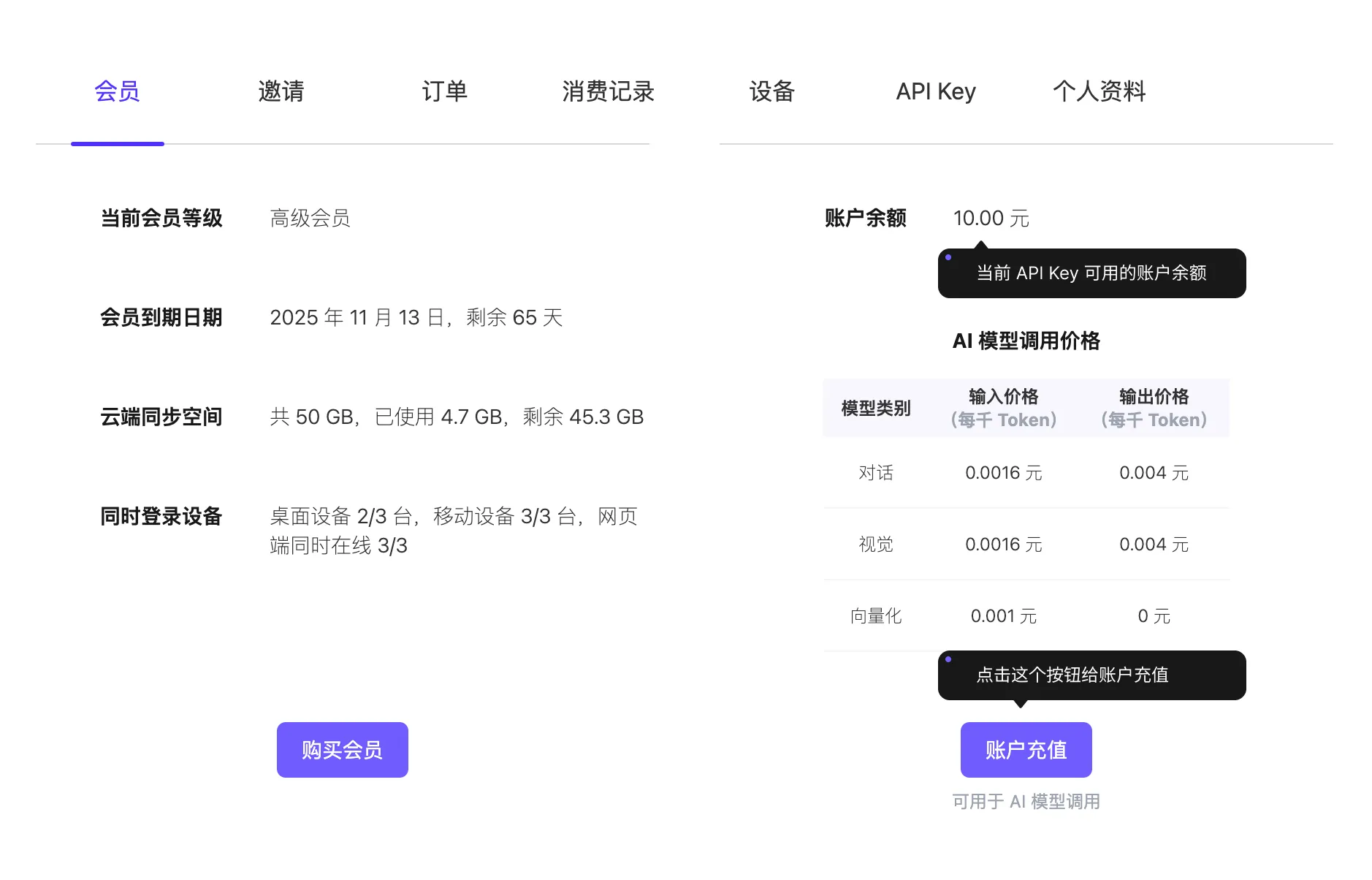Click the 账户充值 button
1372x880 pixels.
[x=1026, y=750]
